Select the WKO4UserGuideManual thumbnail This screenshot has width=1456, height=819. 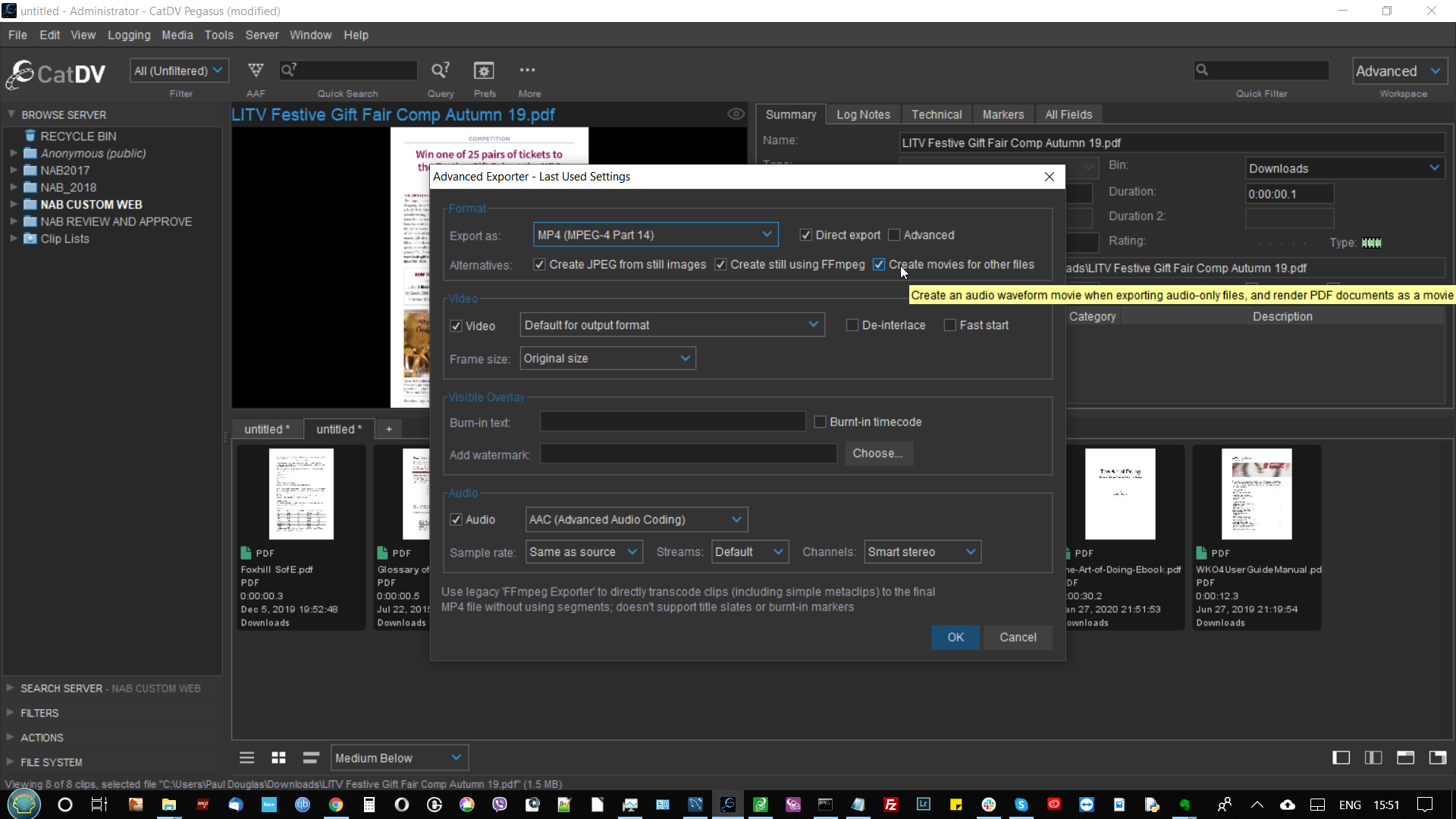point(1257,494)
